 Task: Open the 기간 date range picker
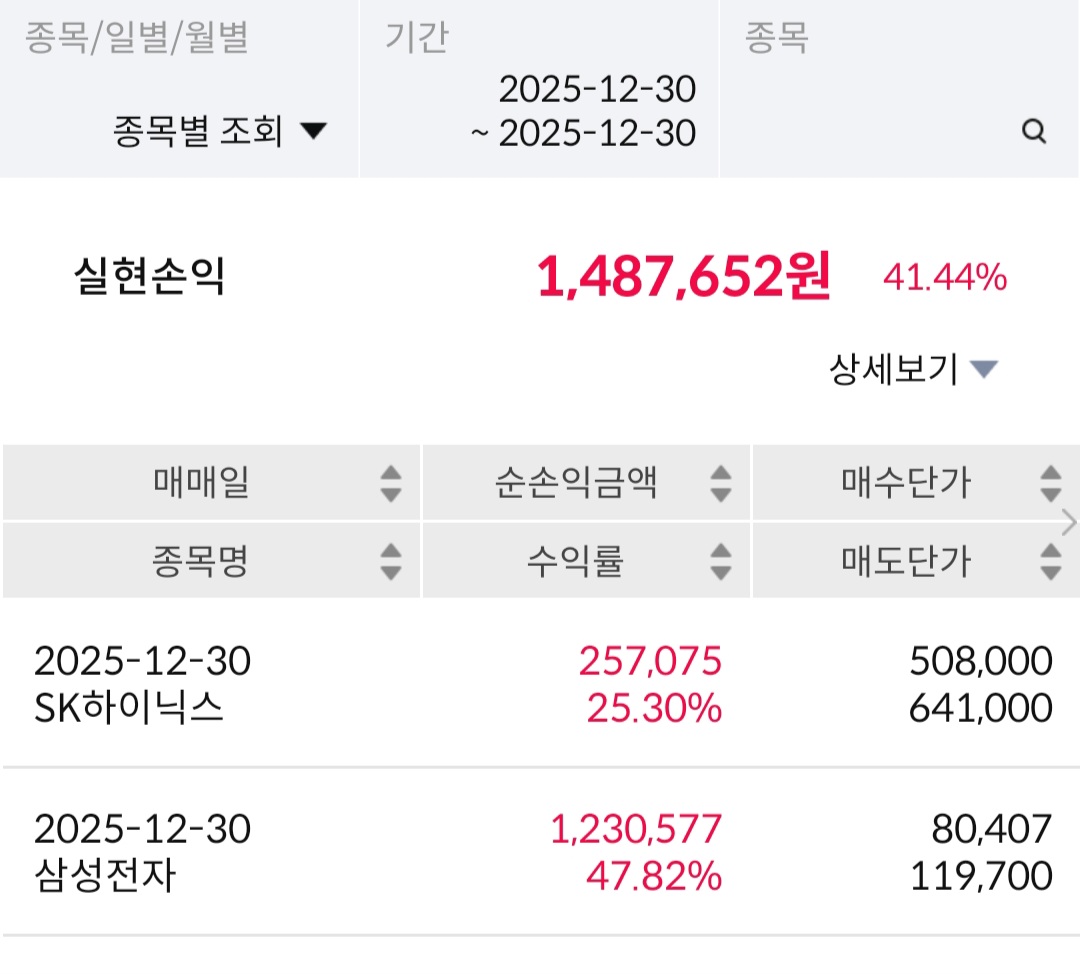[585, 111]
